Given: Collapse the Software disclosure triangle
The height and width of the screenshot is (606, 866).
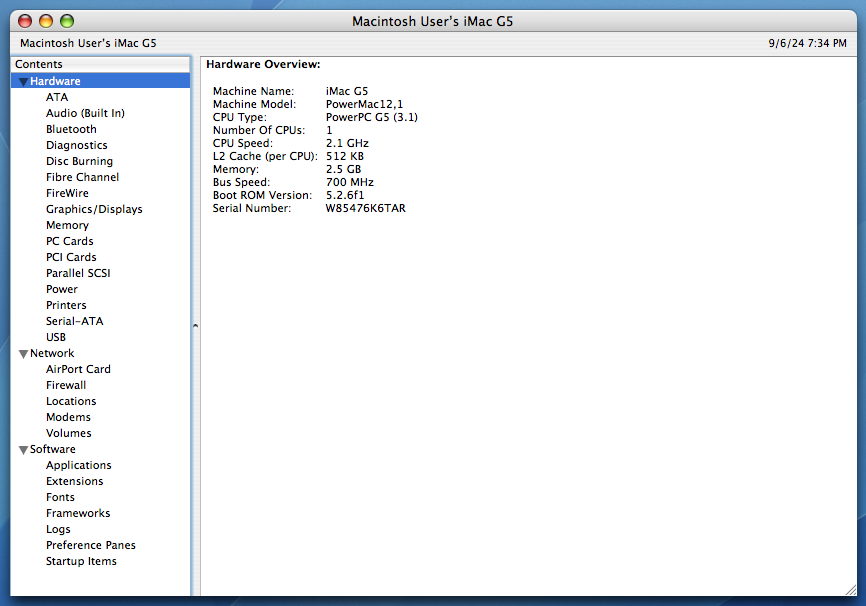Looking at the screenshot, I should click(23, 450).
